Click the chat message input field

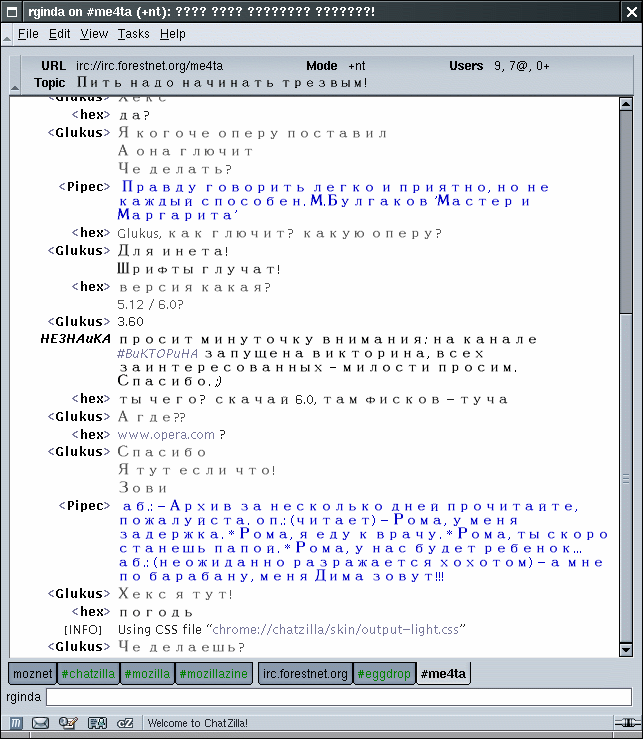(x=338, y=697)
